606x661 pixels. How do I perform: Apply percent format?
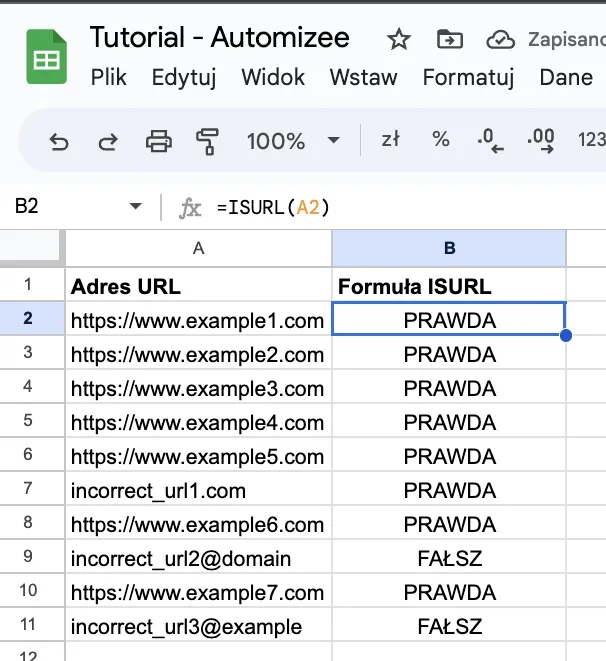[441, 139]
